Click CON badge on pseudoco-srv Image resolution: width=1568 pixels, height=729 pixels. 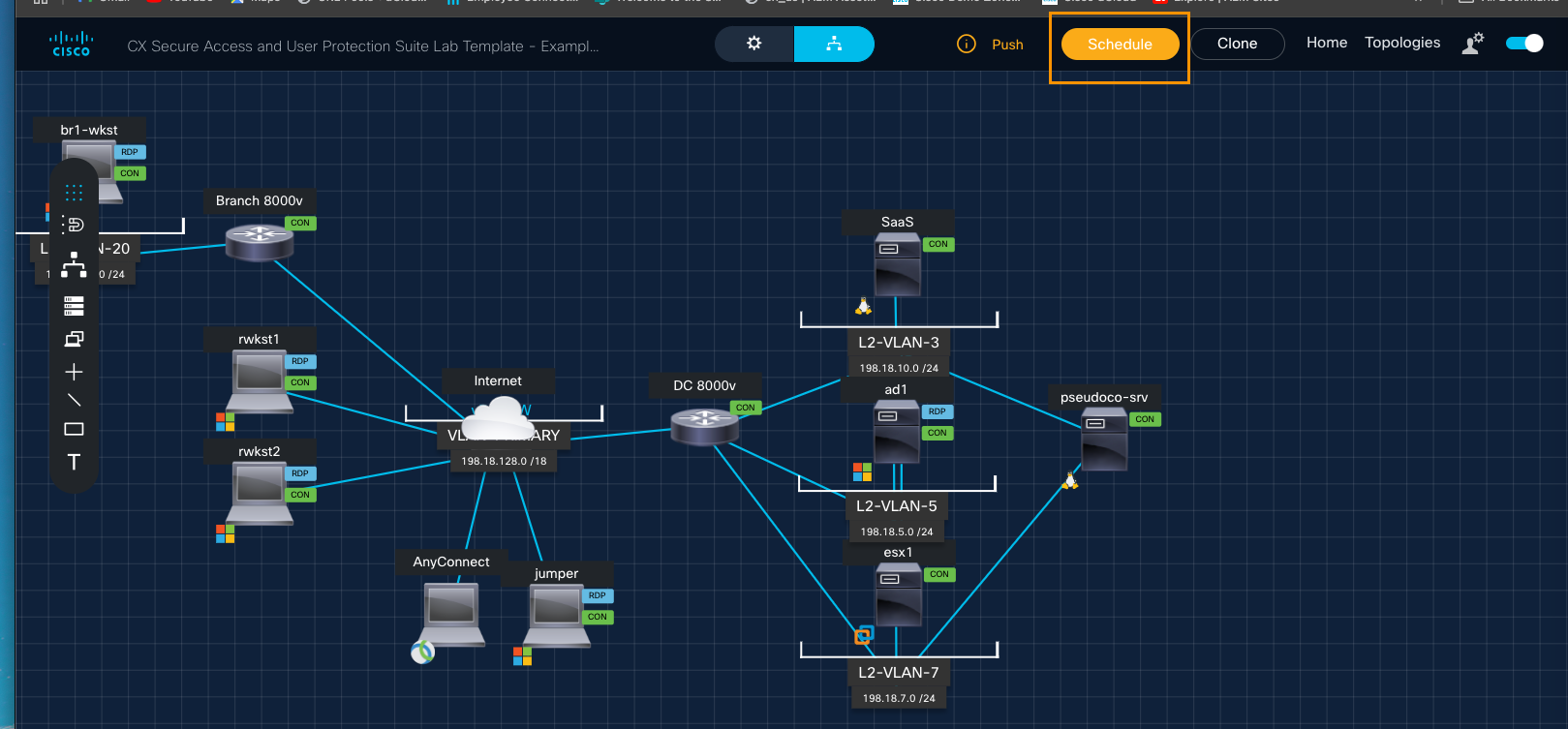pyautogui.click(x=1145, y=419)
